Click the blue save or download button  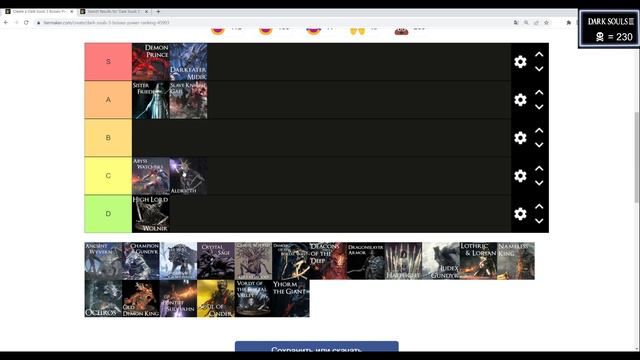pyautogui.click(x=317, y=346)
